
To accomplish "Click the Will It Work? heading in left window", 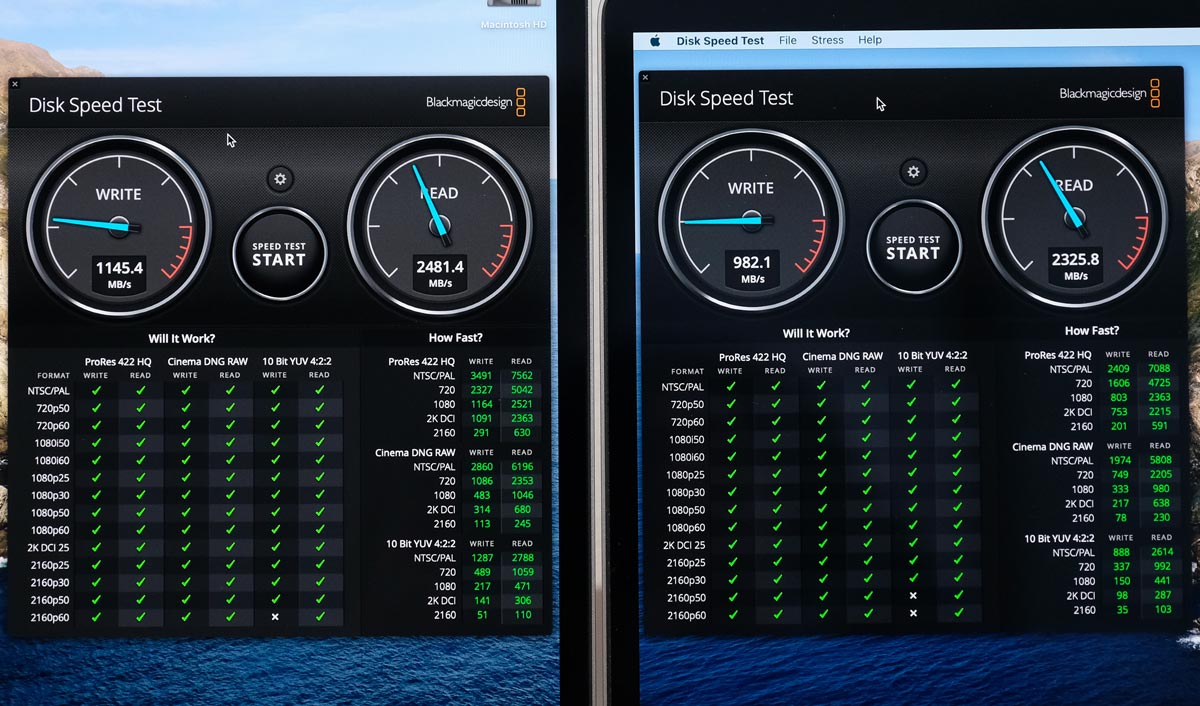I will tap(181, 338).
